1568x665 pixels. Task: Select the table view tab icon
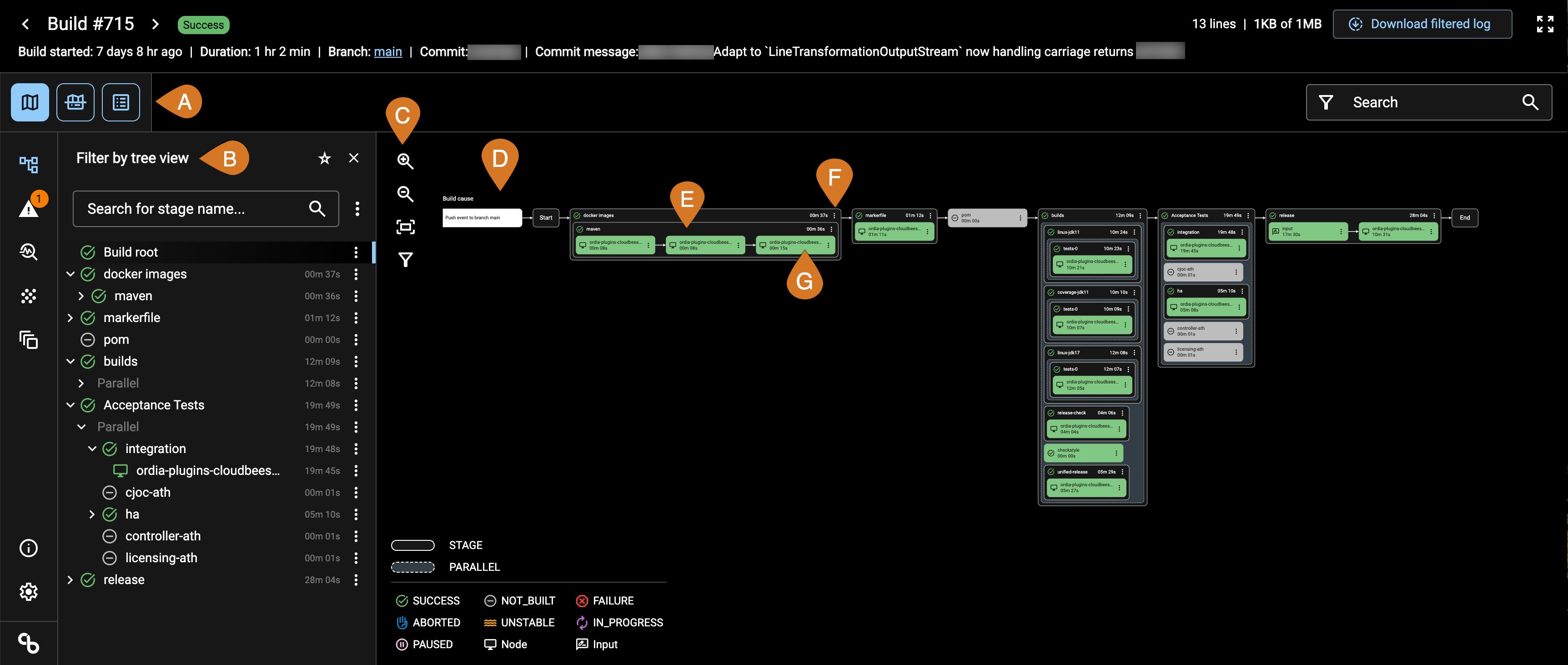coord(121,102)
